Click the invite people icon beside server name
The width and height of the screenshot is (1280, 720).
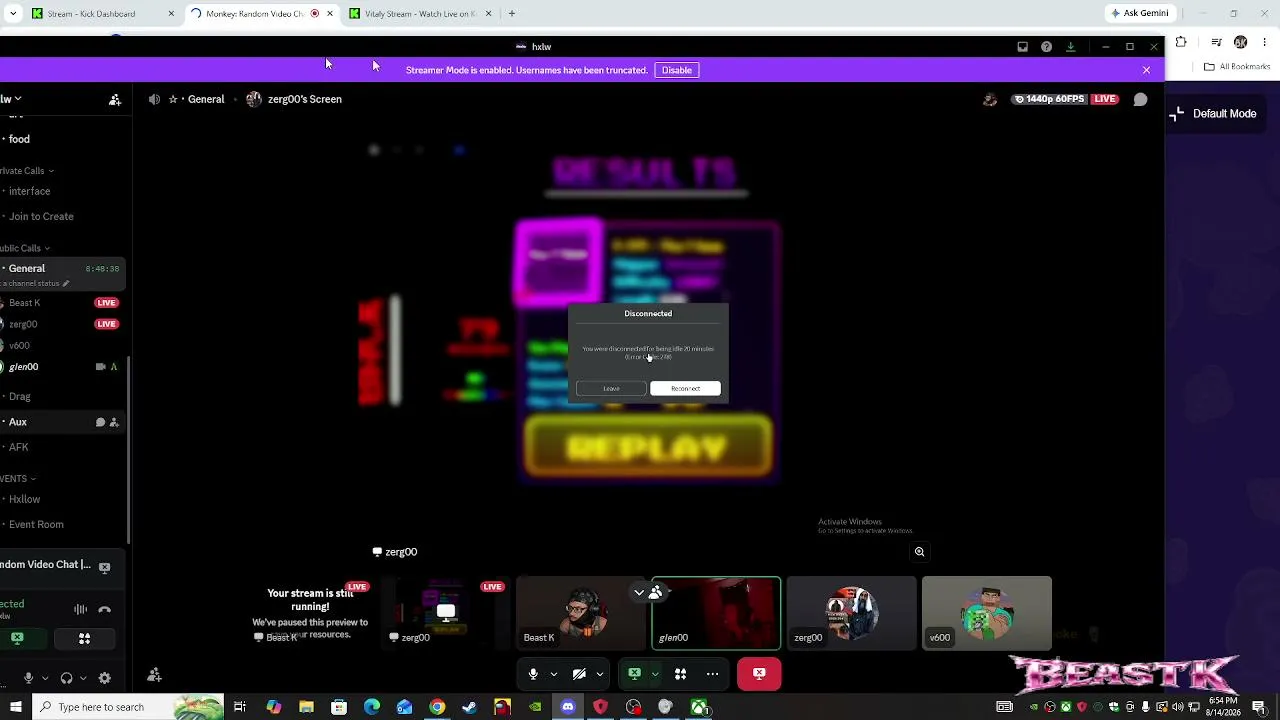pyautogui.click(x=115, y=99)
